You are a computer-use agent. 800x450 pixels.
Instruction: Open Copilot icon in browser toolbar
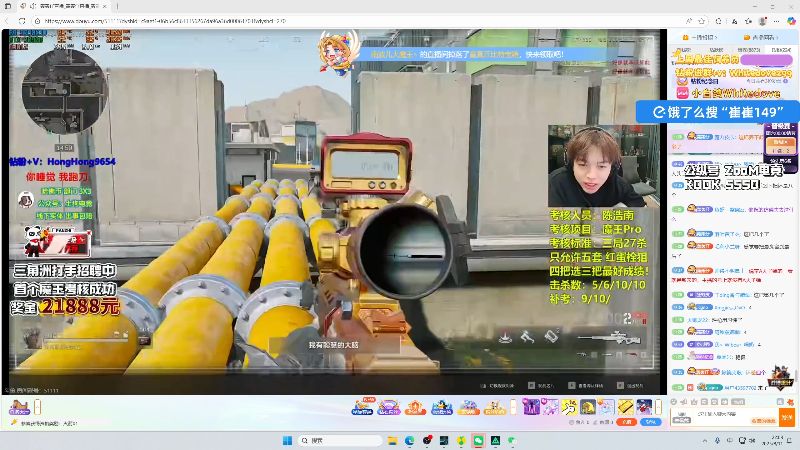[x=791, y=21]
